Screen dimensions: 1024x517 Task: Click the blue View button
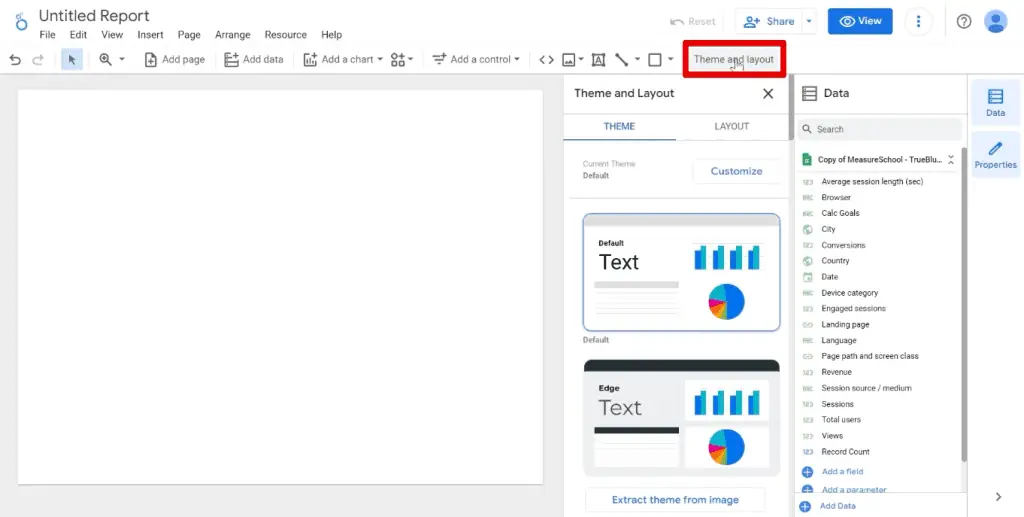[x=860, y=22]
